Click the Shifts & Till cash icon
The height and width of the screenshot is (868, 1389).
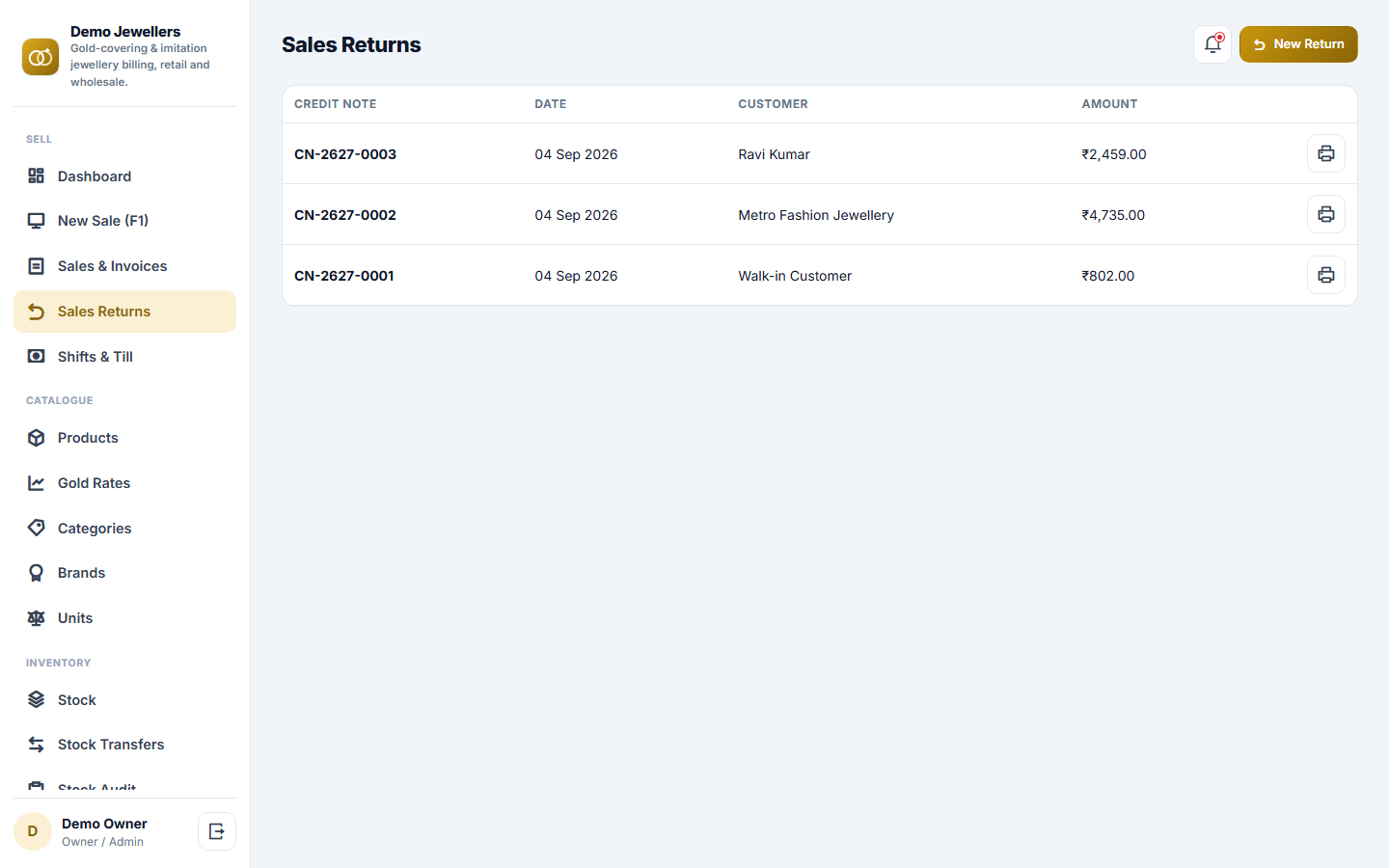coord(37,357)
